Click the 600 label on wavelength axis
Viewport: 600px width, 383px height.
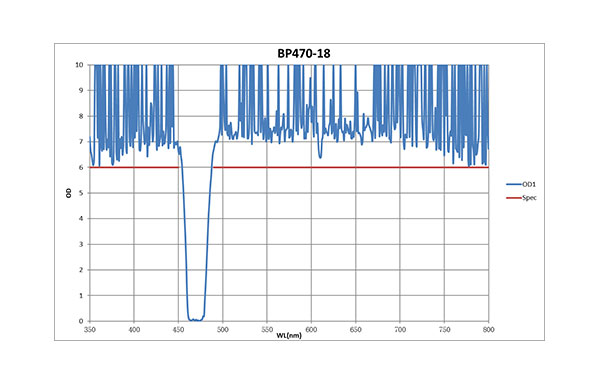[x=311, y=329]
